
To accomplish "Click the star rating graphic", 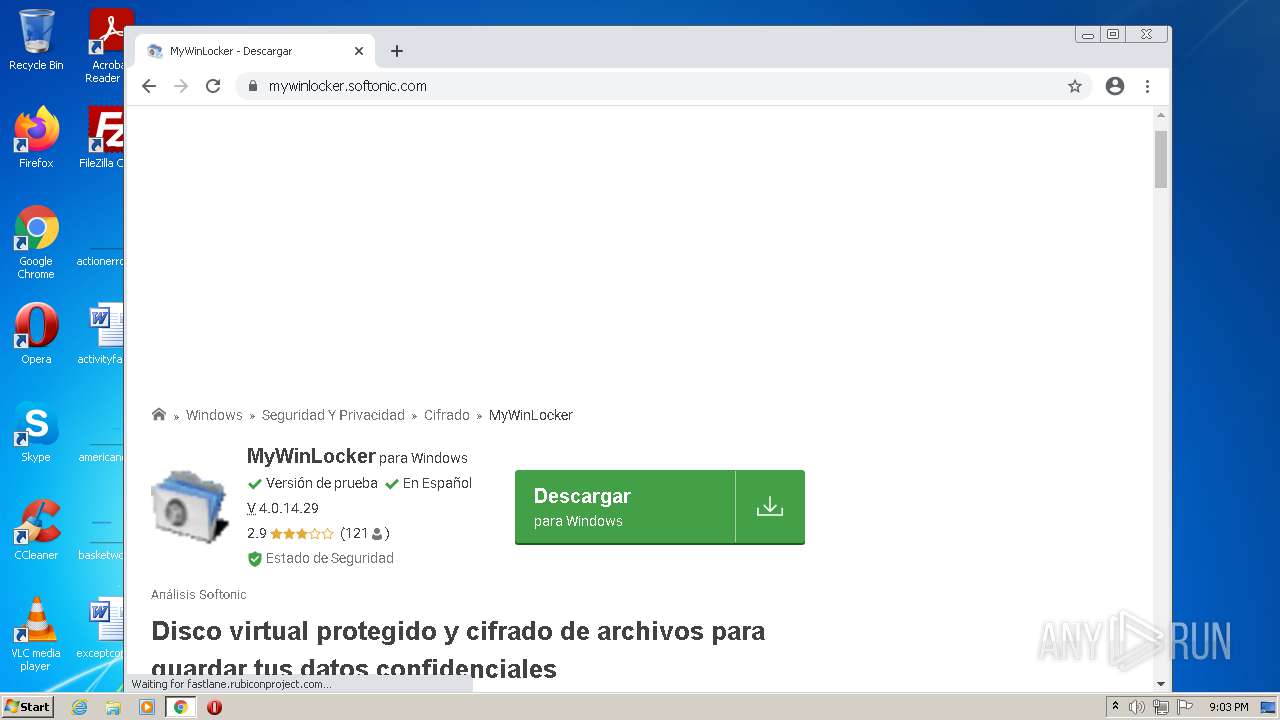I will [302, 534].
